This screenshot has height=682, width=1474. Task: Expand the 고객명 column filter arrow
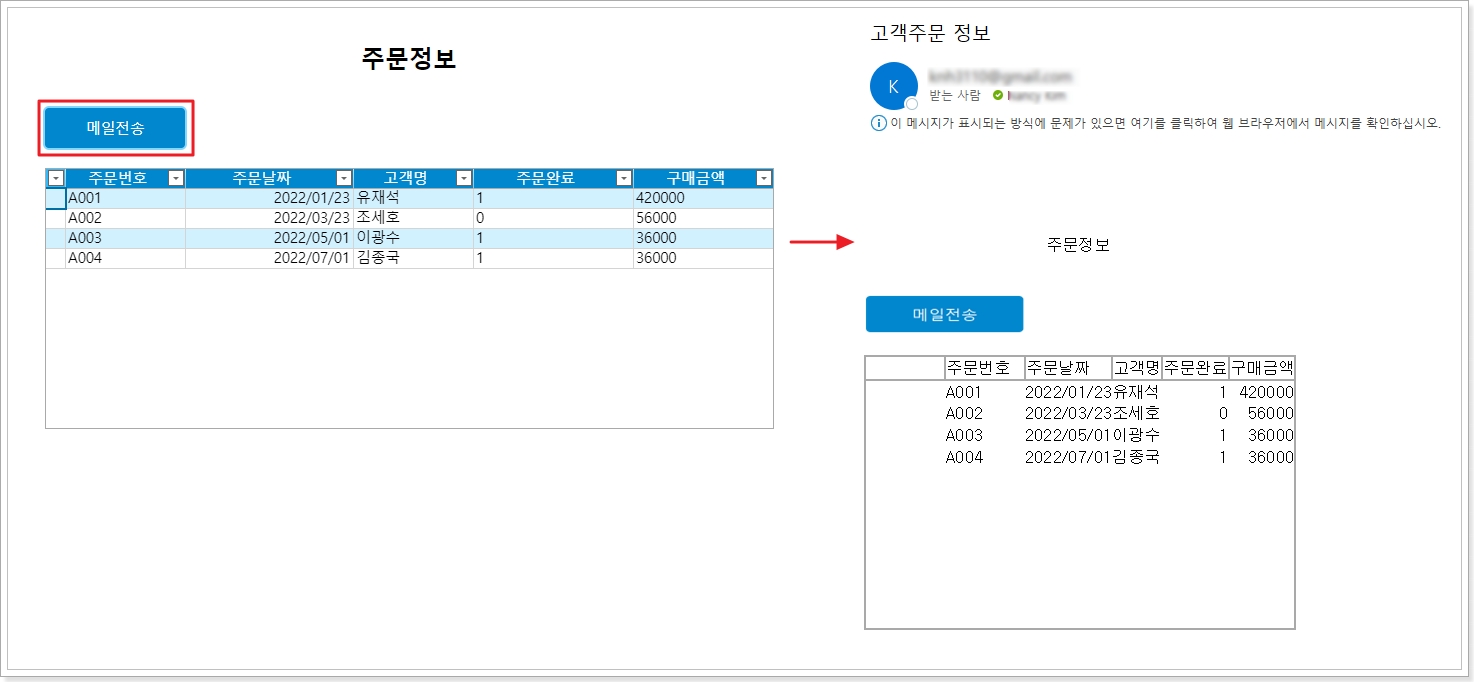click(463, 178)
